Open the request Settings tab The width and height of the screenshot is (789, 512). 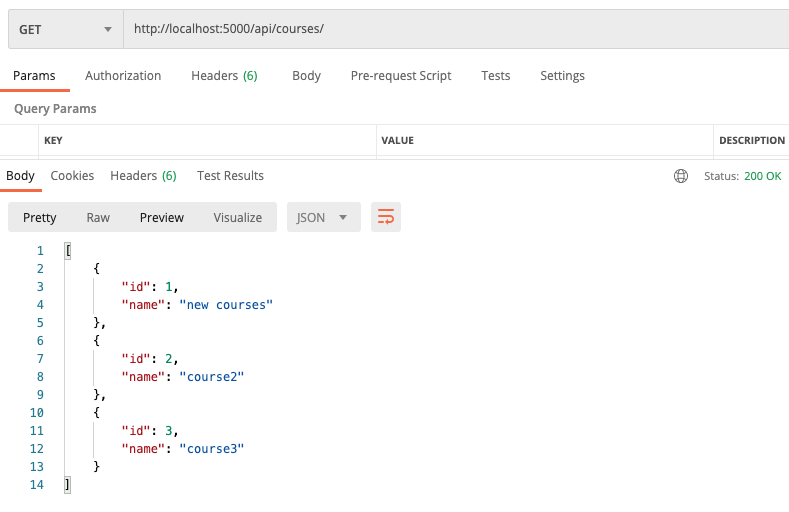[562, 75]
